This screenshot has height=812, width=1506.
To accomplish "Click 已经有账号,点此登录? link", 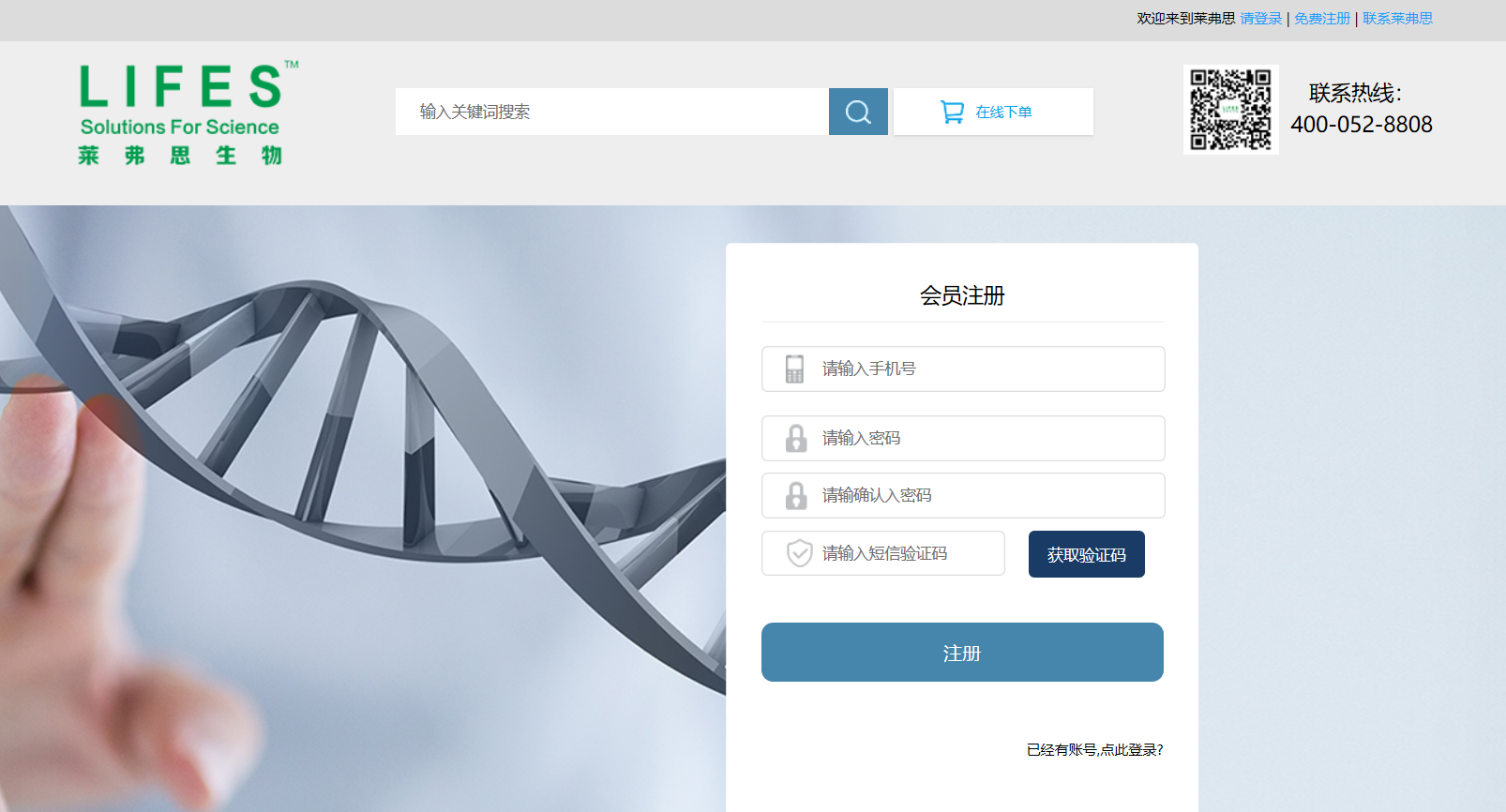I will (x=1094, y=750).
